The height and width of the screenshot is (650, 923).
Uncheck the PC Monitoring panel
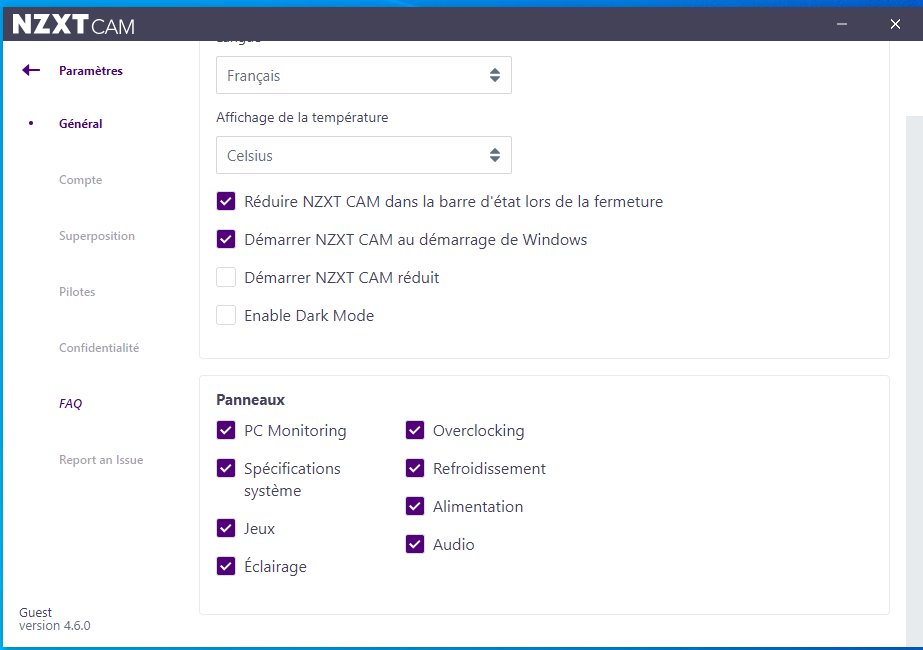click(x=226, y=431)
